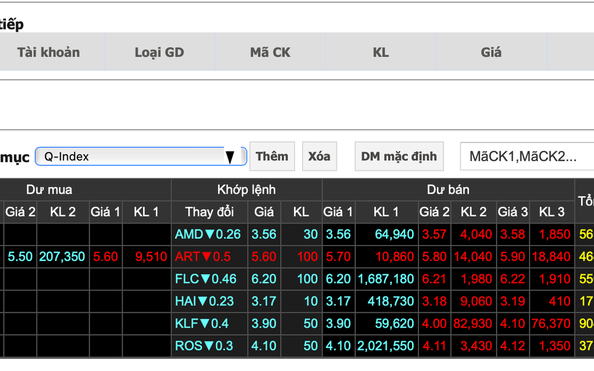Open the Q-Index category dropdown
Viewport: 594px width, 371px height.
(141, 157)
